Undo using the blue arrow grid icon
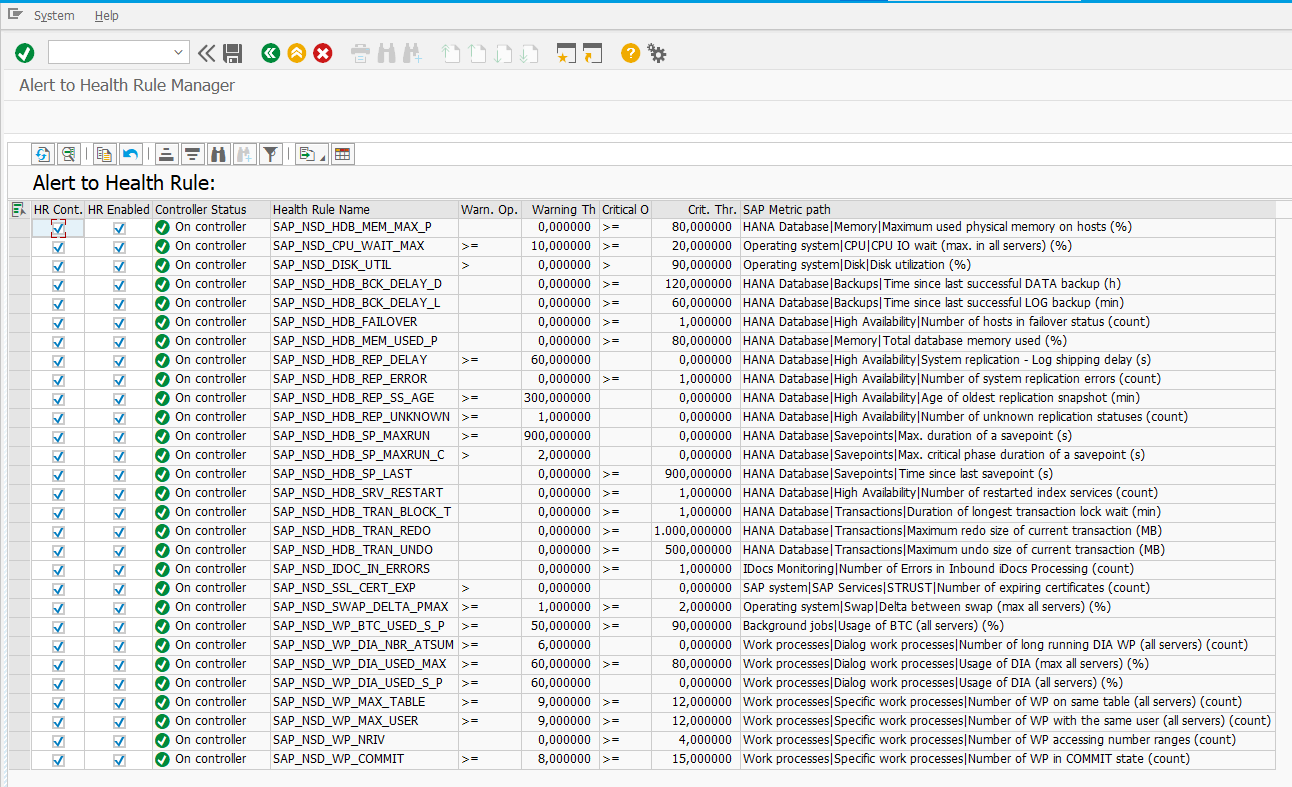This screenshot has width=1292, height=787. click(129, 154)
